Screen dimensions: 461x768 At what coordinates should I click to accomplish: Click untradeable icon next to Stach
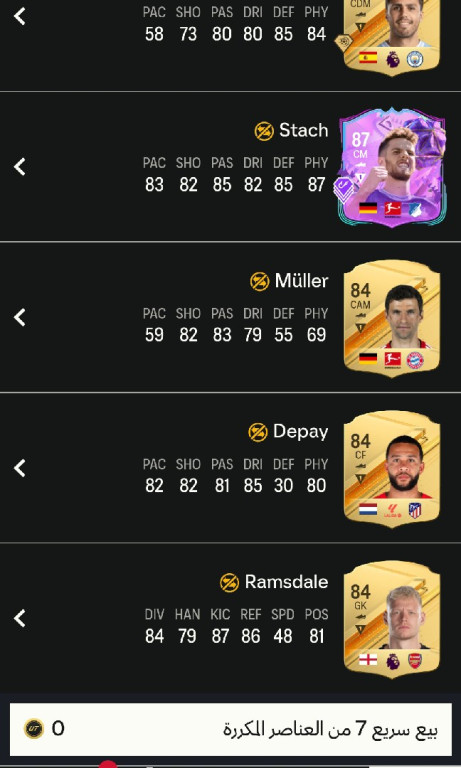tap(264, 131)
